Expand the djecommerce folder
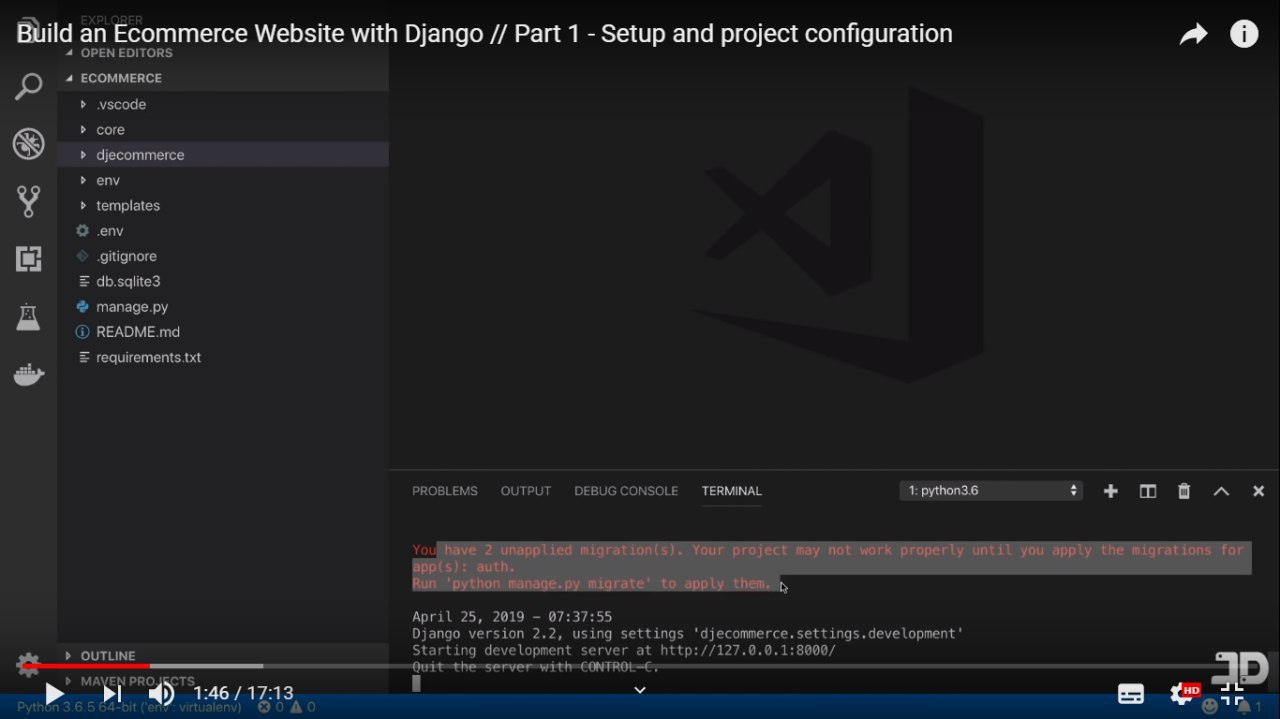This screenshot has width=1280, height=719. 222,155
